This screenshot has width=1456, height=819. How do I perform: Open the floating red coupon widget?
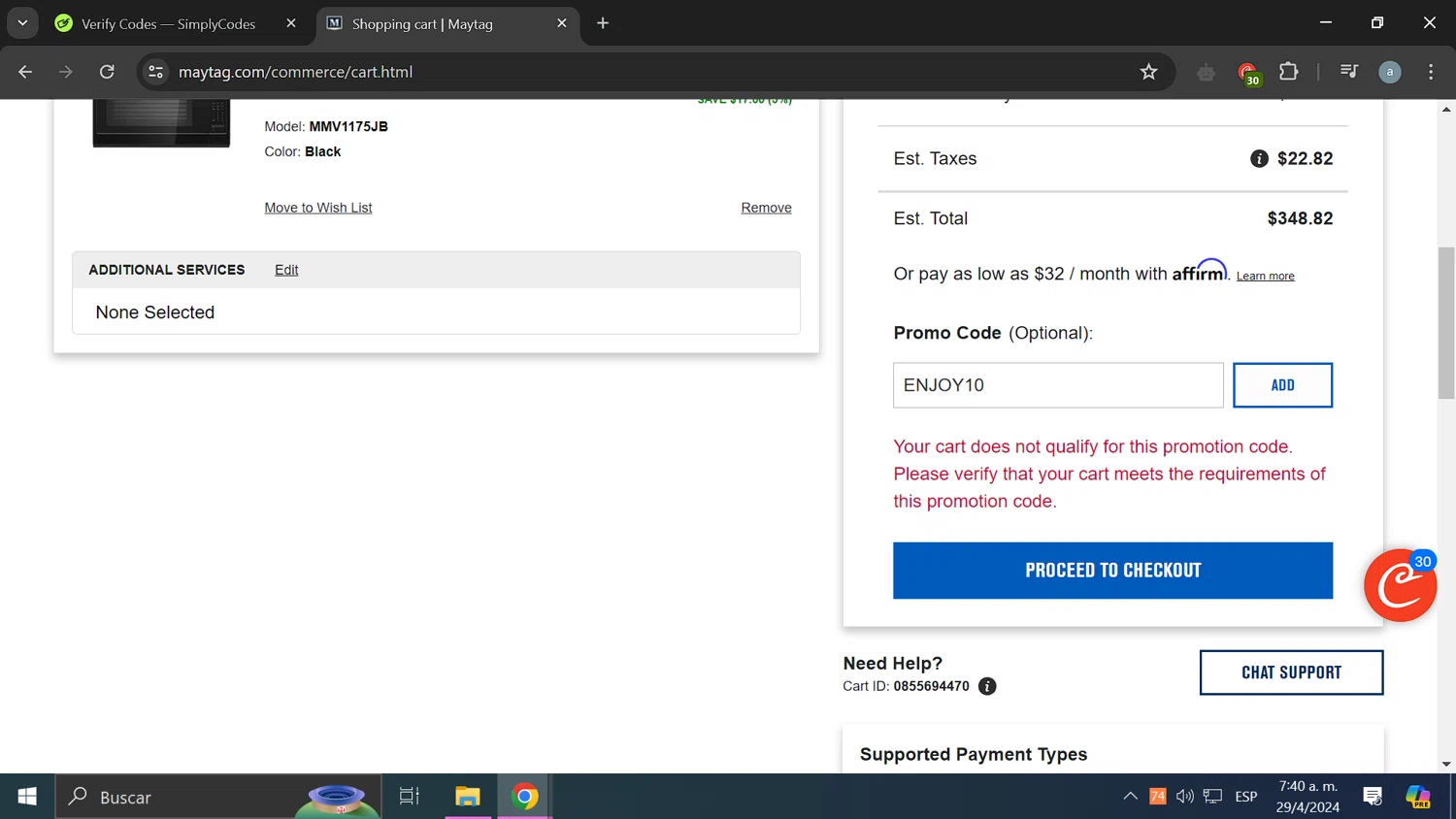coord(1400,585)
